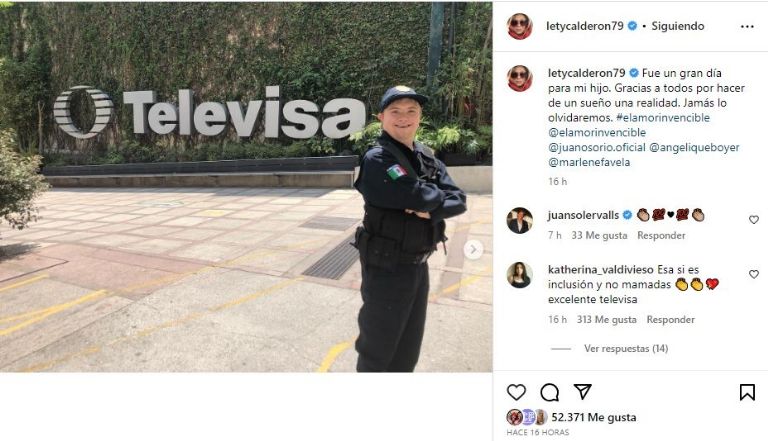This screenshot has width=768, height=441.
Task: Open the @angeliqueboyer profile mention
Action: click(x=694, y=147)
